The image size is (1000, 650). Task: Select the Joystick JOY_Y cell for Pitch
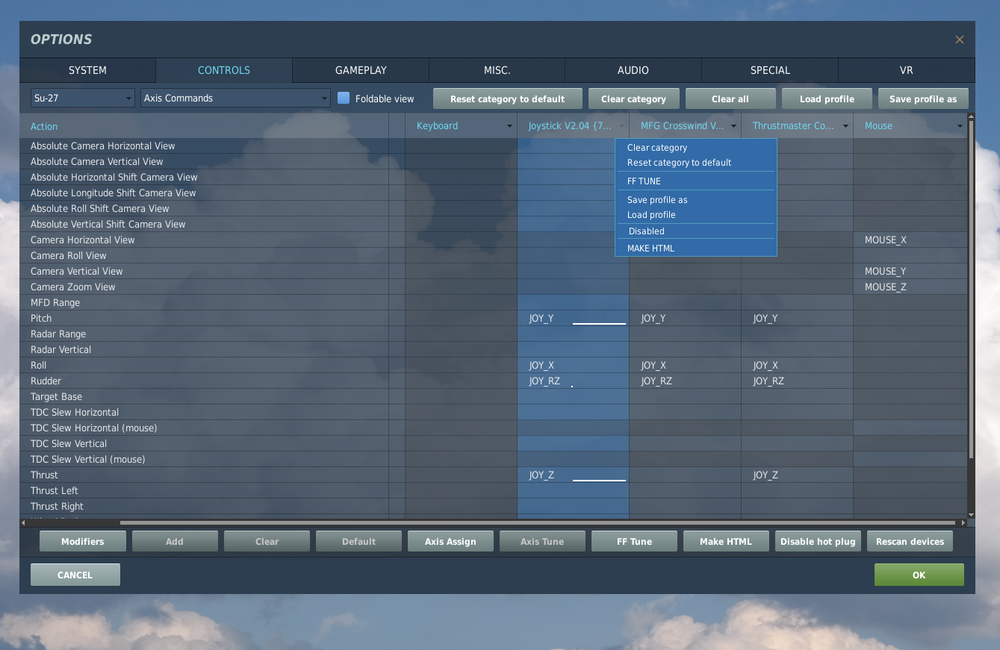pos(573,318)
